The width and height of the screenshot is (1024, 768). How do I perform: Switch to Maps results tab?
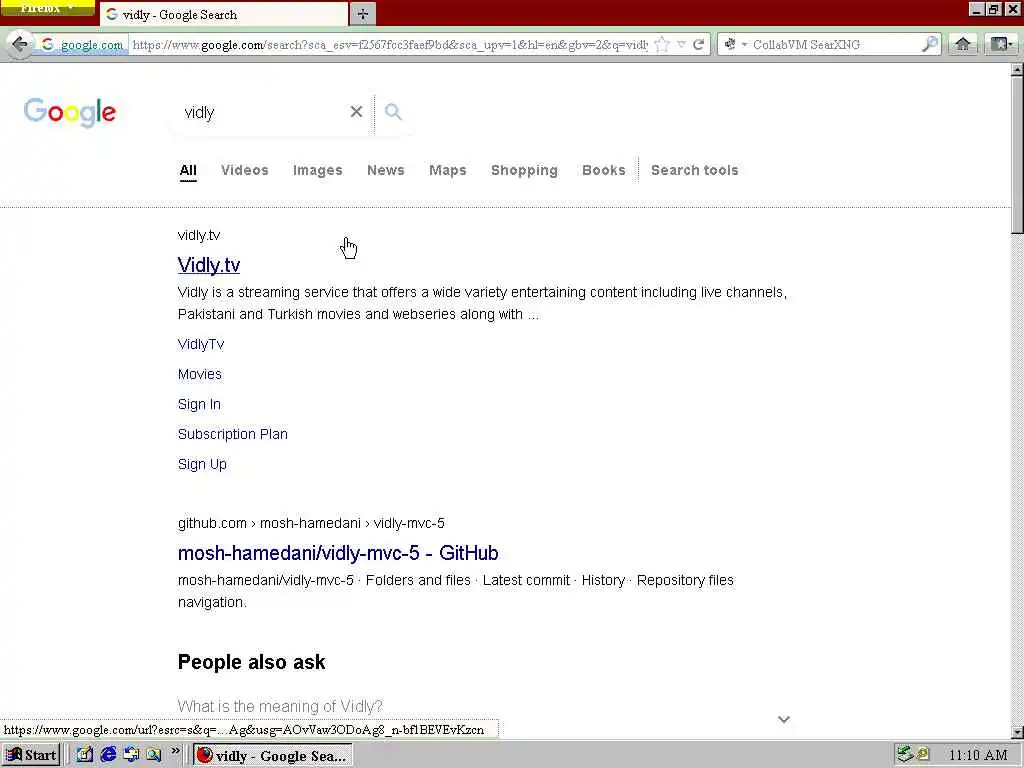[x=447, y=170]
